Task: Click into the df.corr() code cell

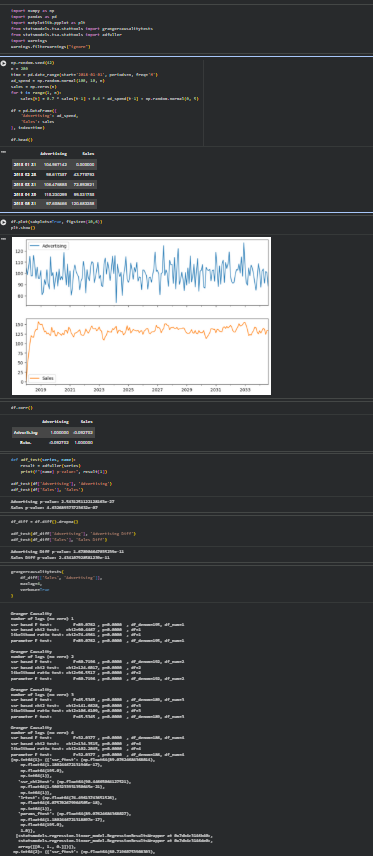Action: [186, 407]
